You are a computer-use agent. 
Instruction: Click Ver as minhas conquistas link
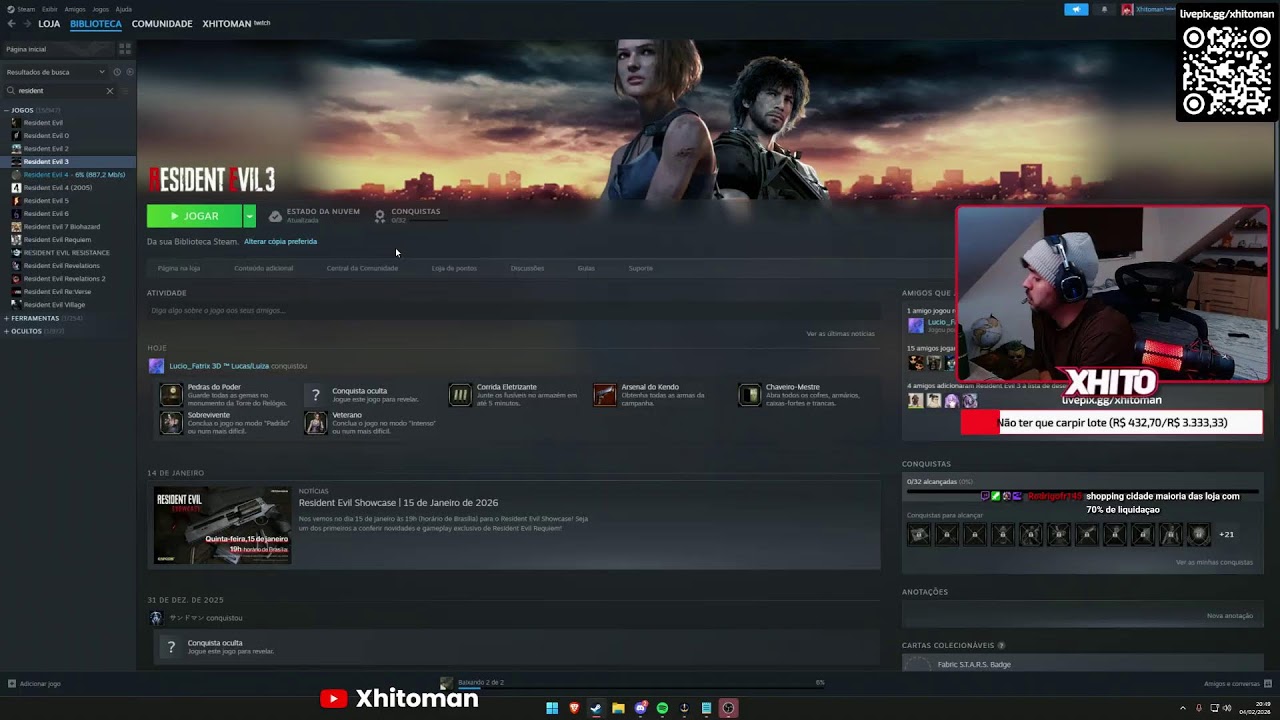(1214, 562)
